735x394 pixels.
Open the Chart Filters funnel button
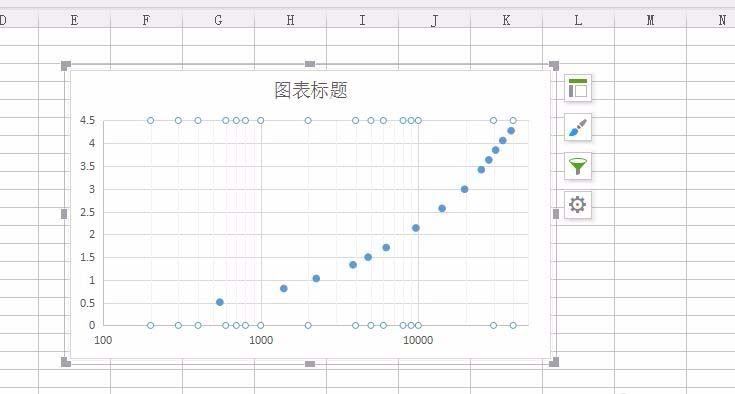(x=578, y=166)
